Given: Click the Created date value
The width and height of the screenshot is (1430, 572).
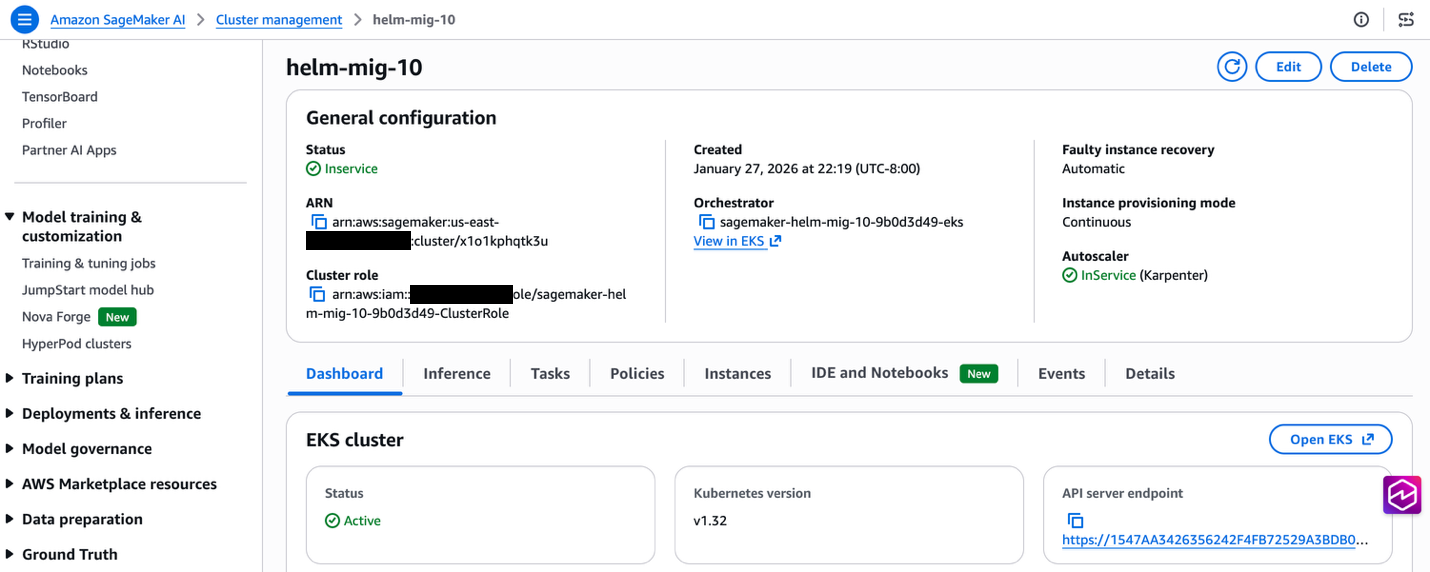Looking at the screenshot, I should click(807, 169).
